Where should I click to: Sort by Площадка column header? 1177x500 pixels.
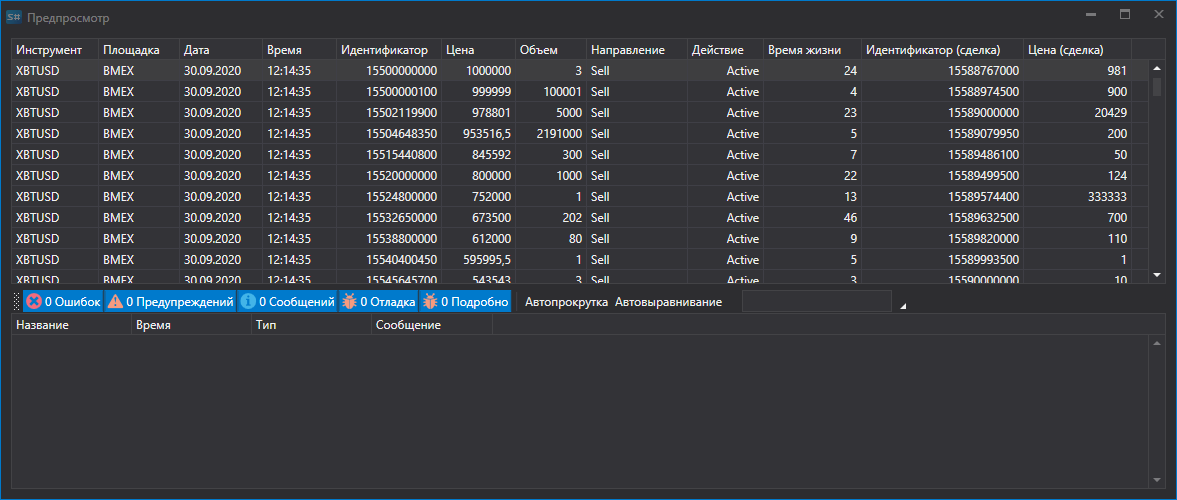[x=139, y=50]
